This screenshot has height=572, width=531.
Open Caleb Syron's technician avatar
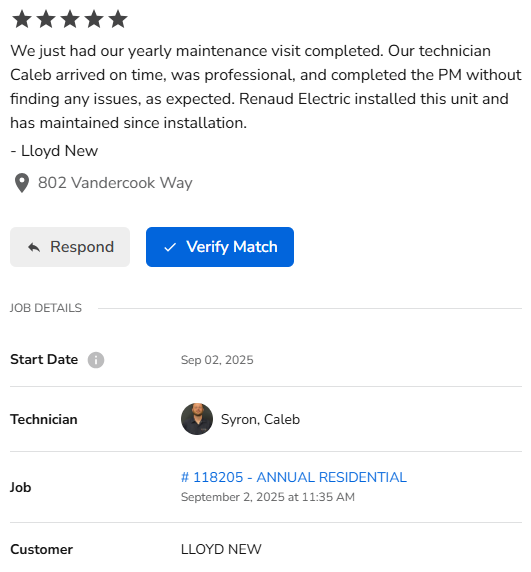(197, 419)
